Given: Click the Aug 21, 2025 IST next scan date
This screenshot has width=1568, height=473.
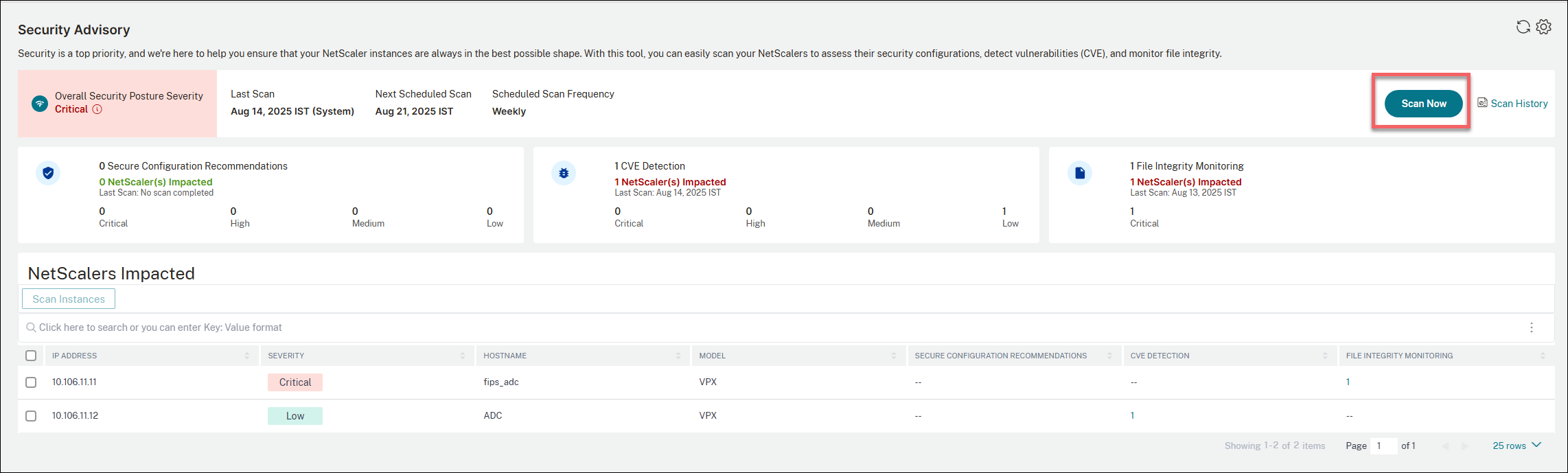Looking at the screenshot, I should point(414,111).
